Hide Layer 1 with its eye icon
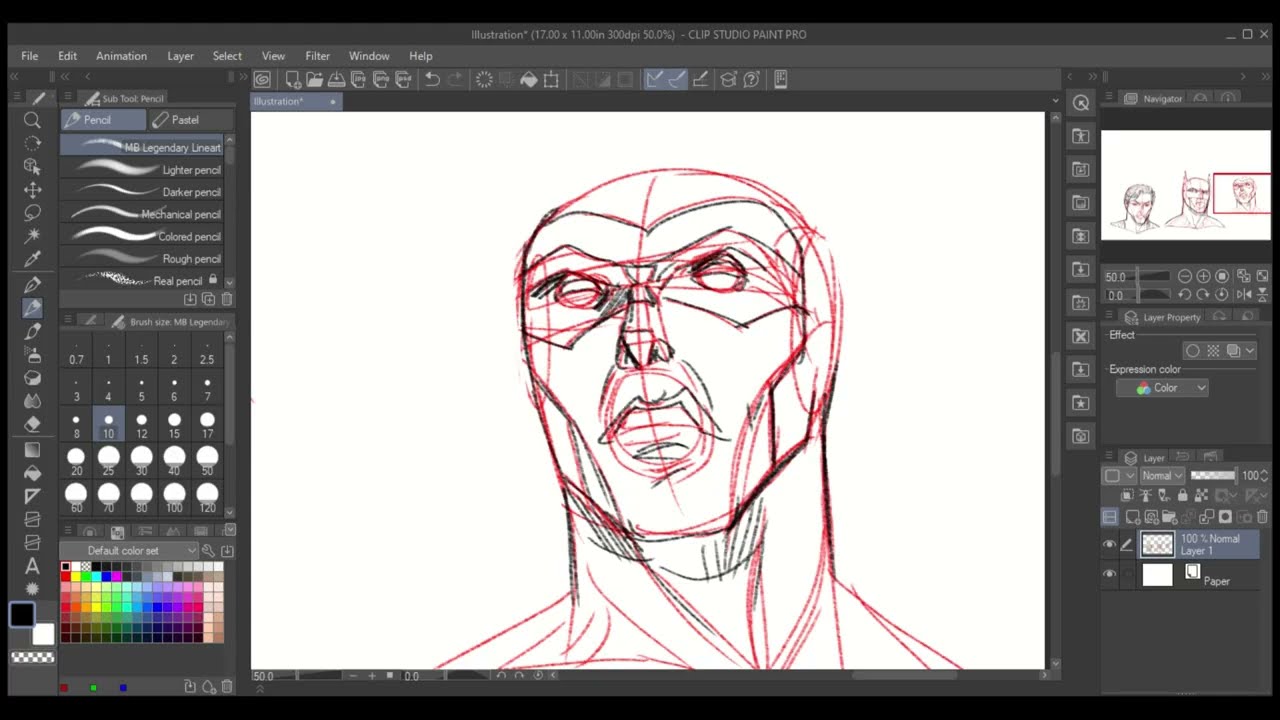 (1109, 545)
